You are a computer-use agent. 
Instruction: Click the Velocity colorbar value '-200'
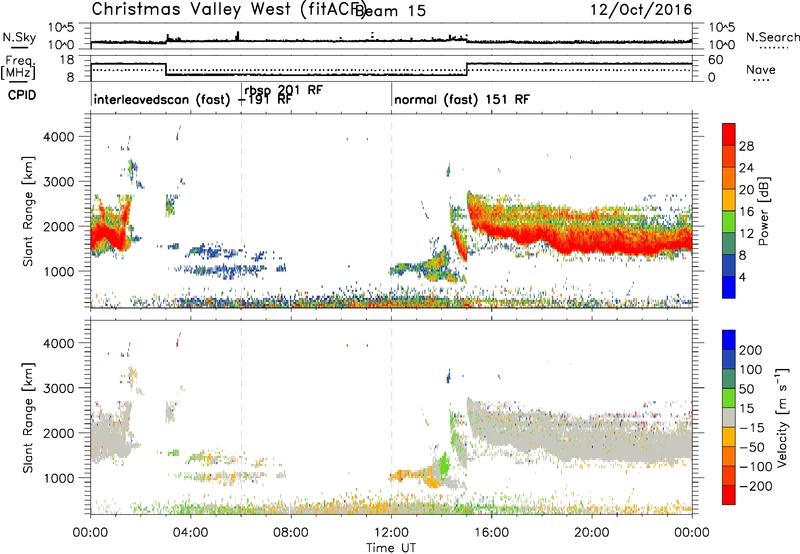[755, 486]
